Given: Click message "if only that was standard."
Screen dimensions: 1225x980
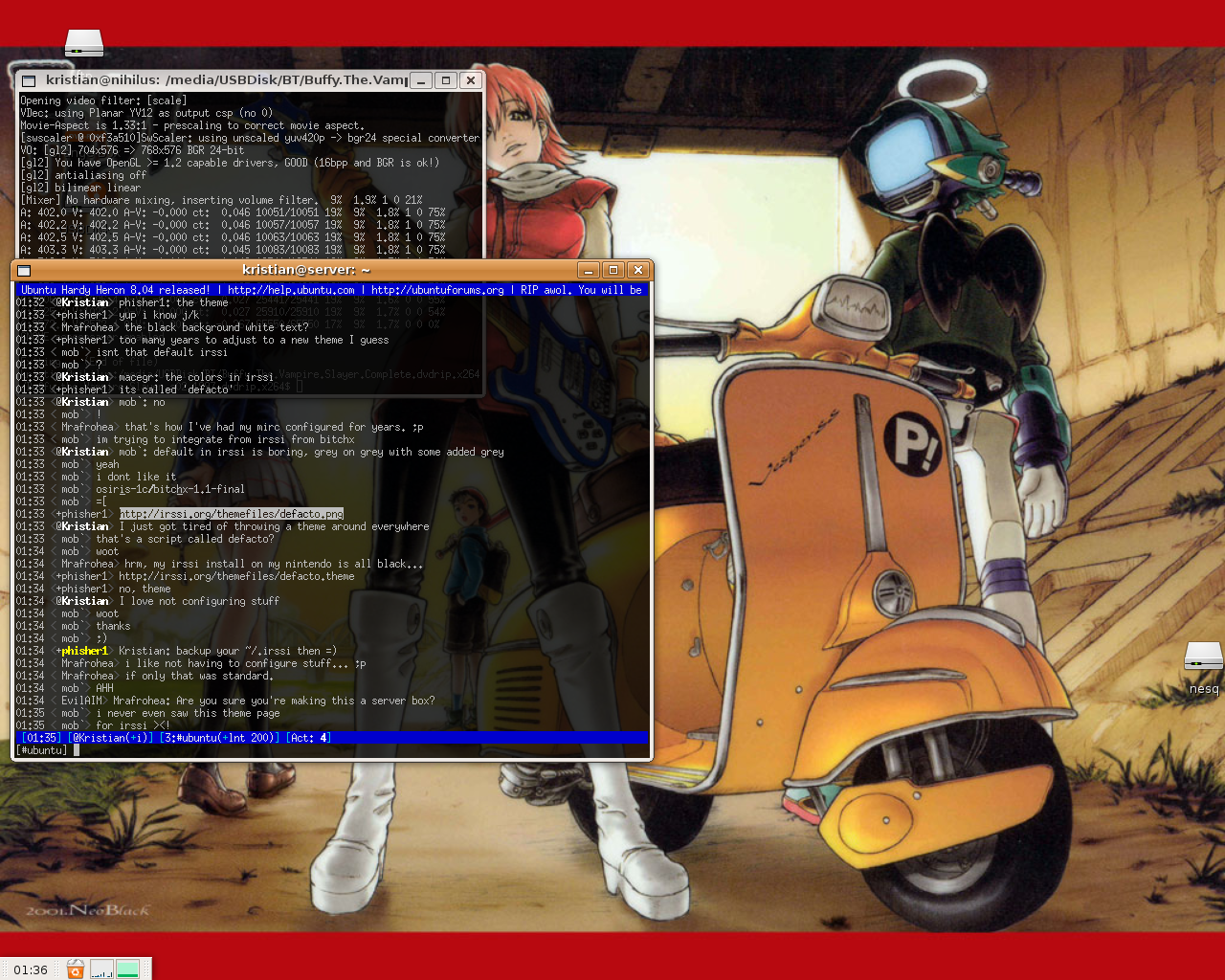Looking at the screenshot, I should [199, 676].
